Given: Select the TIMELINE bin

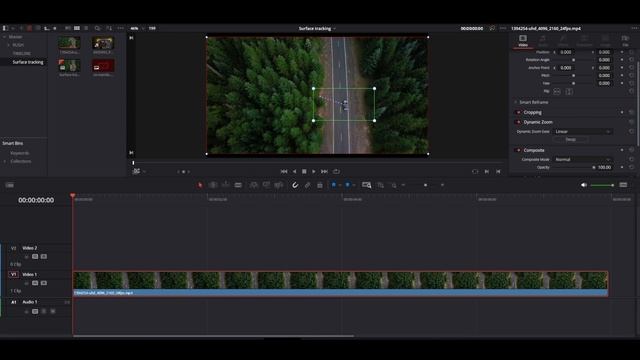Looking at the screenshot, I should 22,53.
